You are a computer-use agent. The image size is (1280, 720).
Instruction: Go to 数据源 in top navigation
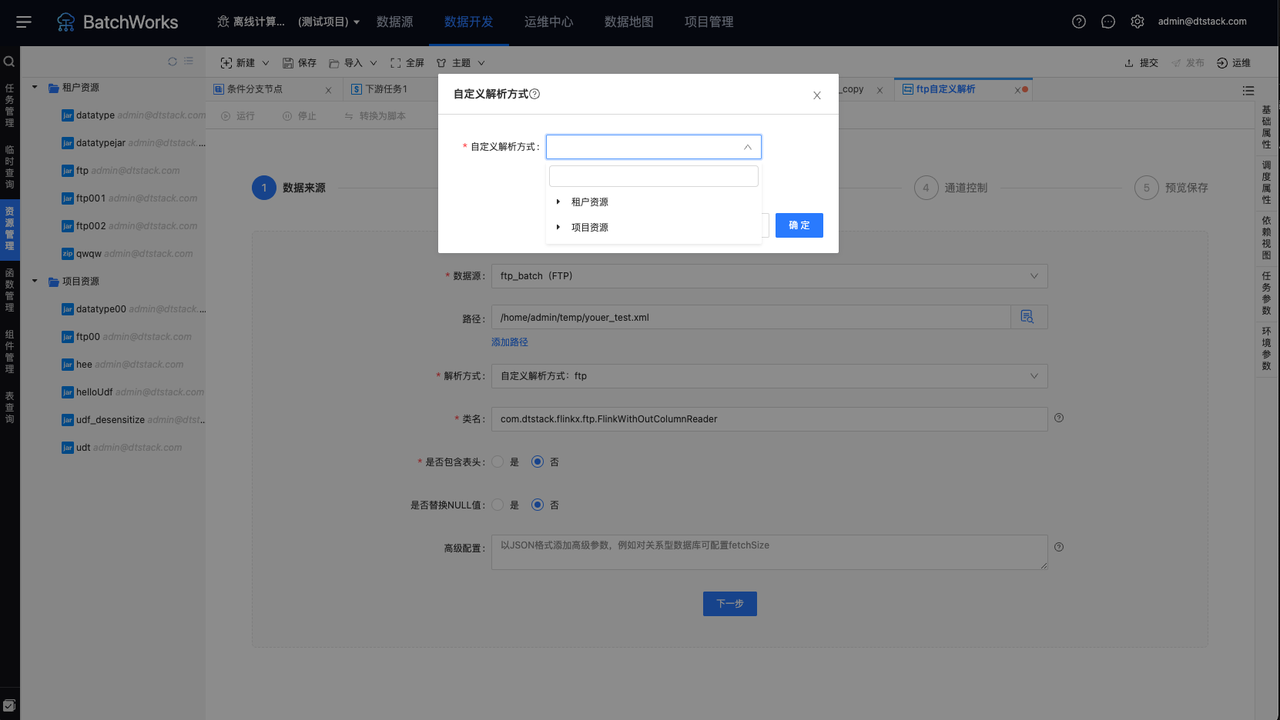[x=395, y=21]
